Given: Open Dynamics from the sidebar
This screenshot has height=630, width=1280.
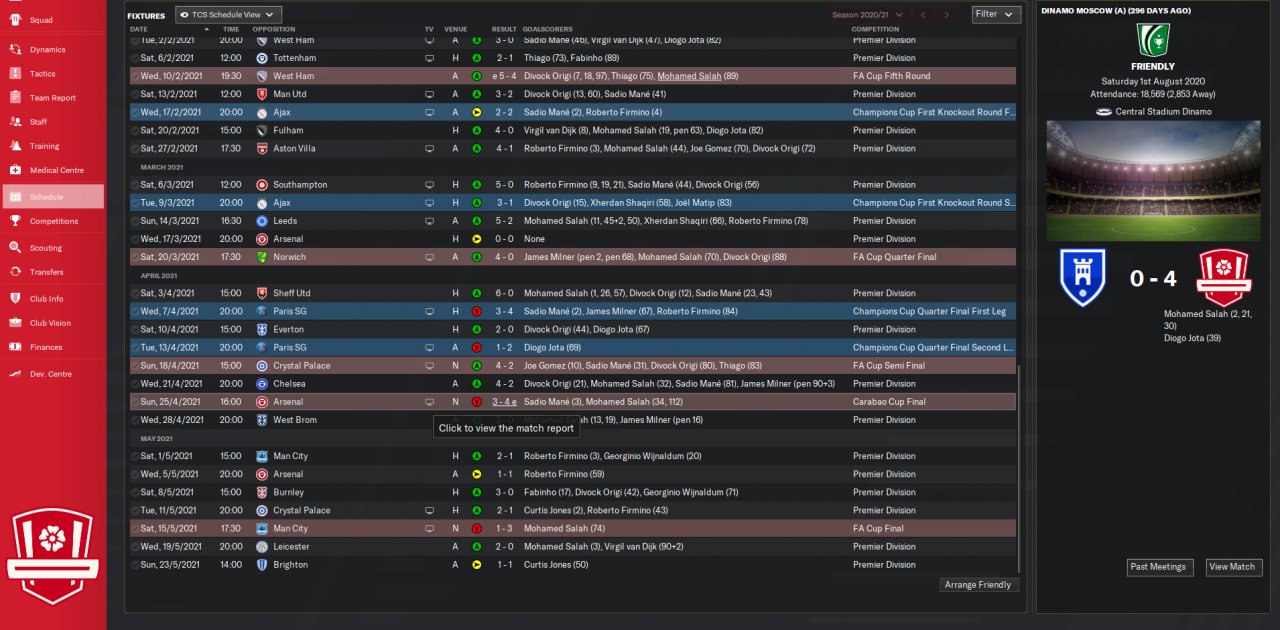Looking at the screenshot, I should (x=52, y=49).
